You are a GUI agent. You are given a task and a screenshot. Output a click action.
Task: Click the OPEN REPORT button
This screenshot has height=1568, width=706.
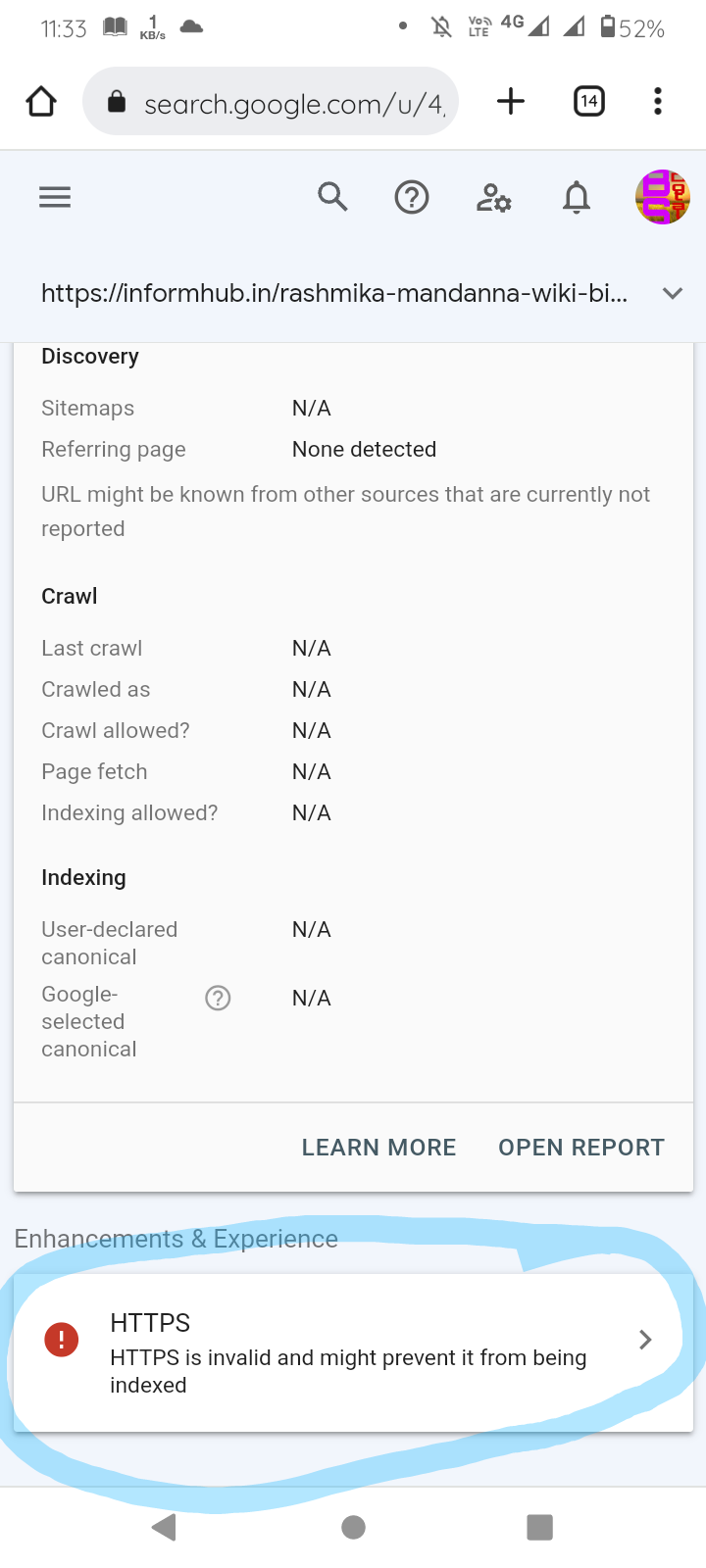(581, 1148)
